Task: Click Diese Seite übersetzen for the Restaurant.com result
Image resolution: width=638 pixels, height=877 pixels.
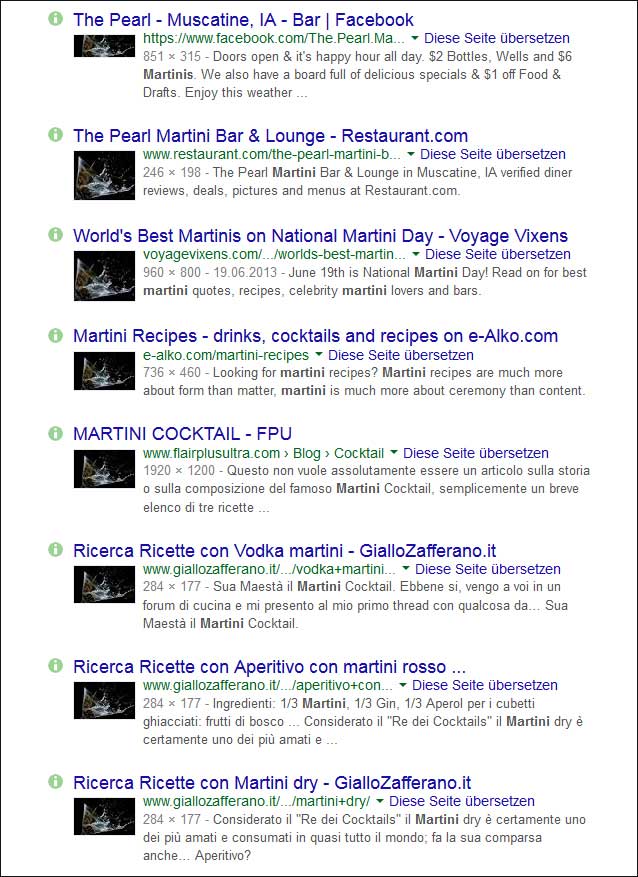Action: point(493,154)
